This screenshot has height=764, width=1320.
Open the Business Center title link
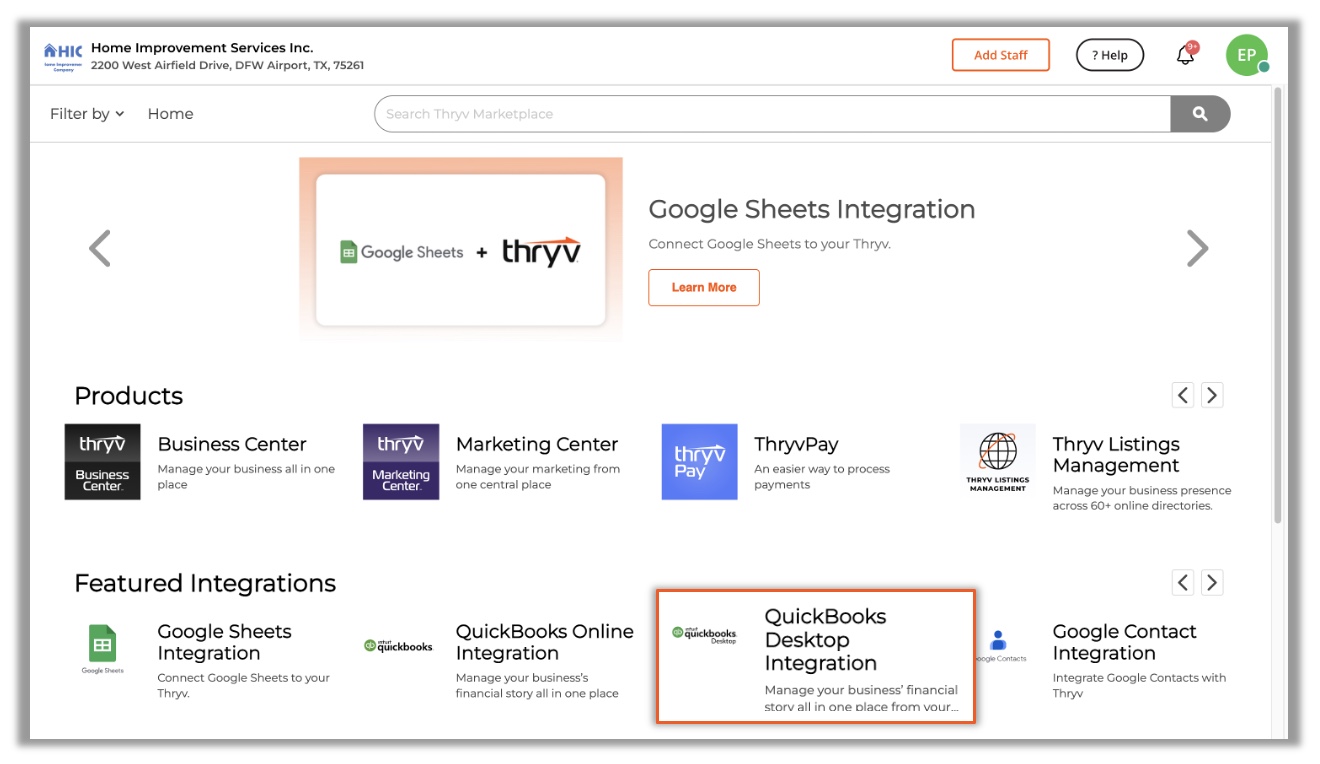[x=232, y=444]
